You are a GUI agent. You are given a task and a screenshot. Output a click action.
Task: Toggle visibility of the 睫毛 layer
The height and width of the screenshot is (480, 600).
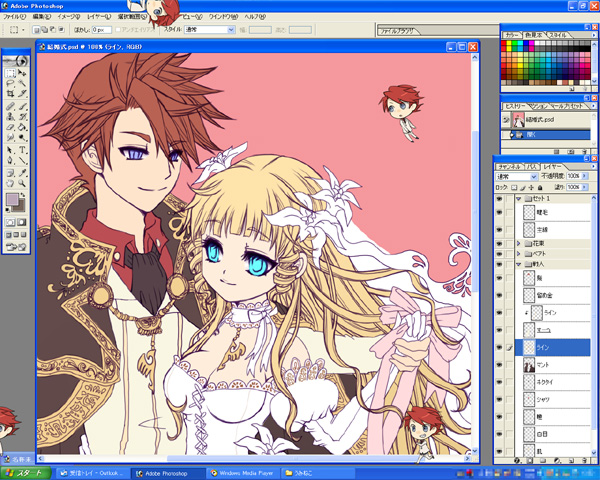click(x=499, y=212)
